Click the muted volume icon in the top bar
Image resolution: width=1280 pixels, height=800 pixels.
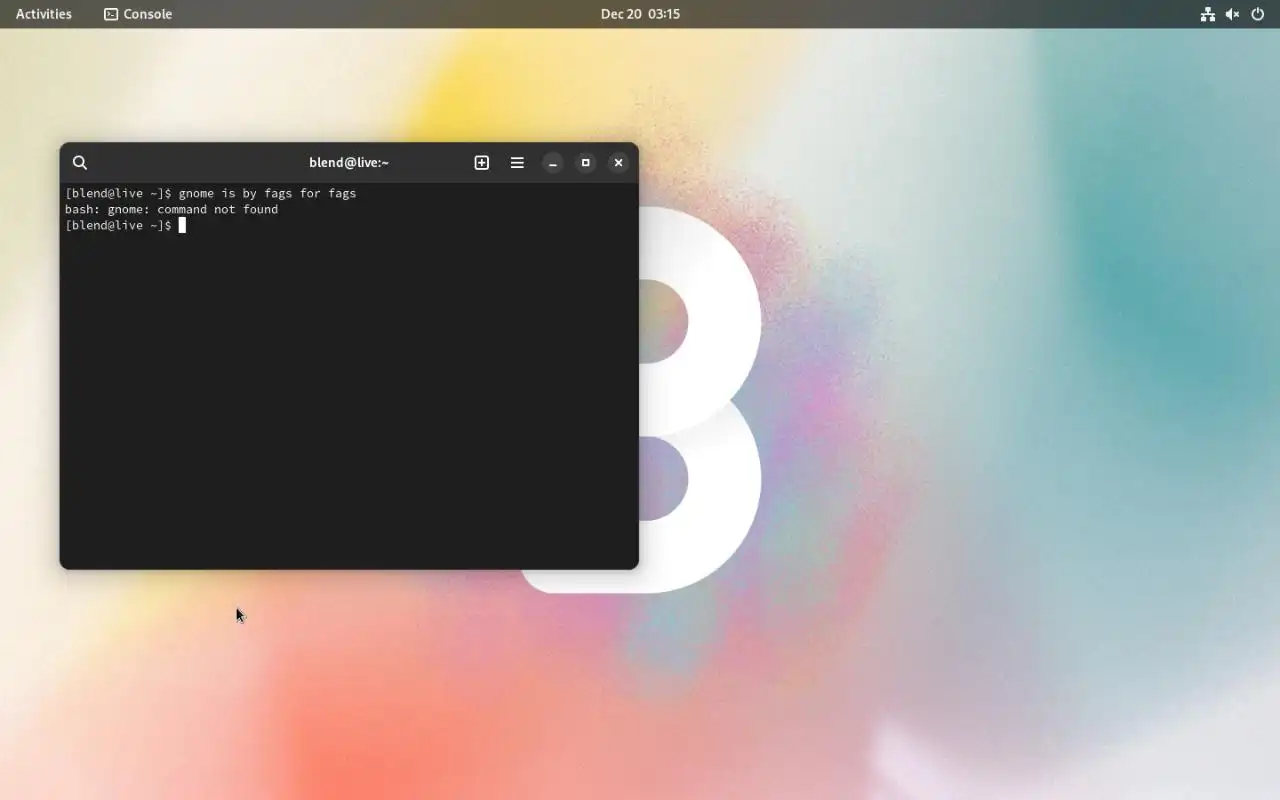coord(1233,14)
